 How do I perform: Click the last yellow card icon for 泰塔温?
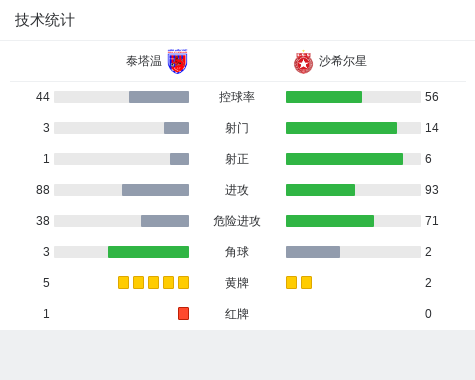tap(183, 283)
